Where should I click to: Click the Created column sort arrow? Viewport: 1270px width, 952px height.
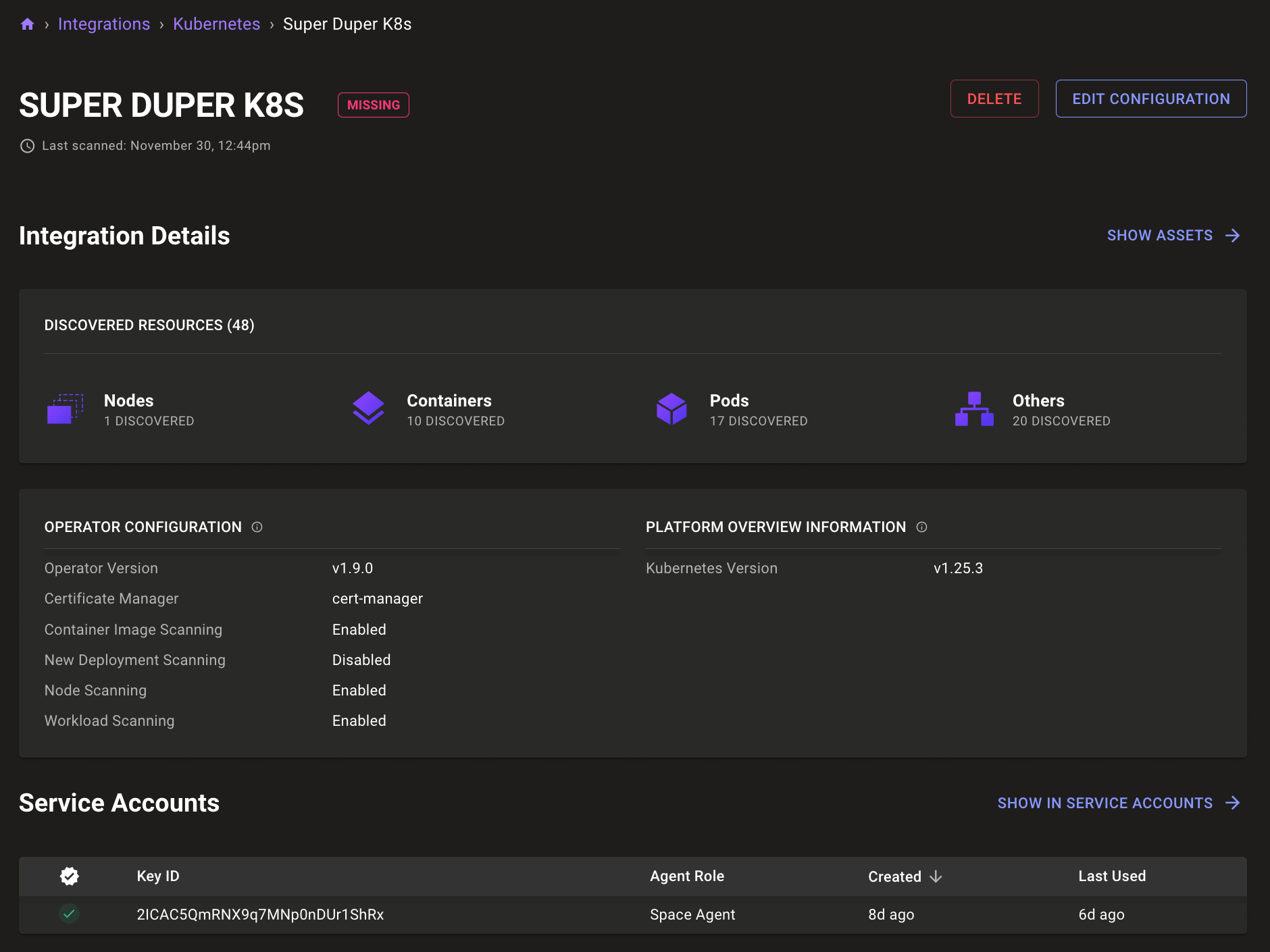pyautogui.click(x=937, y=876)
